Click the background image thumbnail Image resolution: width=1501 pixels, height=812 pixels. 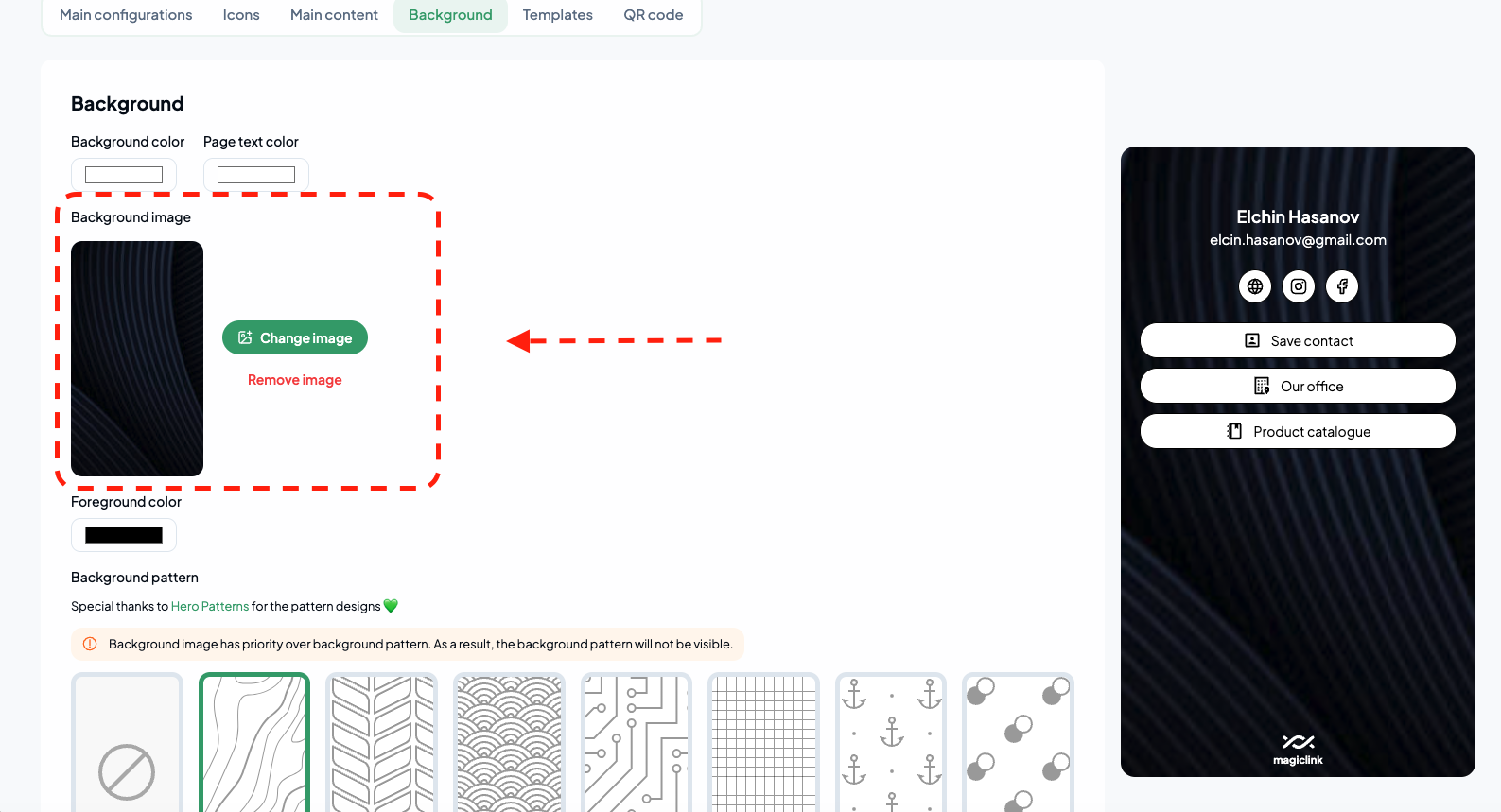(x=137, y=358)
